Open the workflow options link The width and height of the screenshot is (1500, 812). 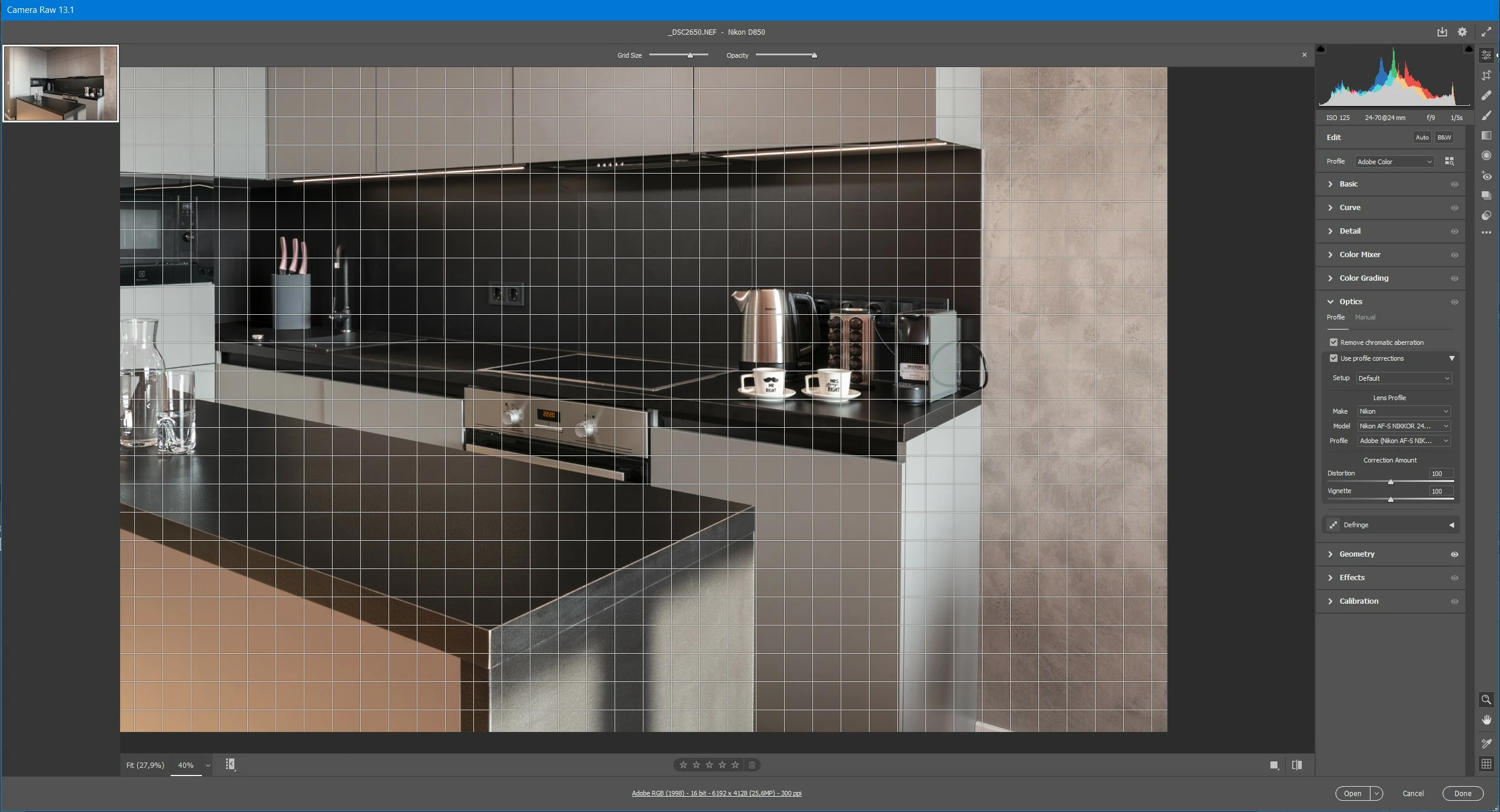(x=716, y=793)
